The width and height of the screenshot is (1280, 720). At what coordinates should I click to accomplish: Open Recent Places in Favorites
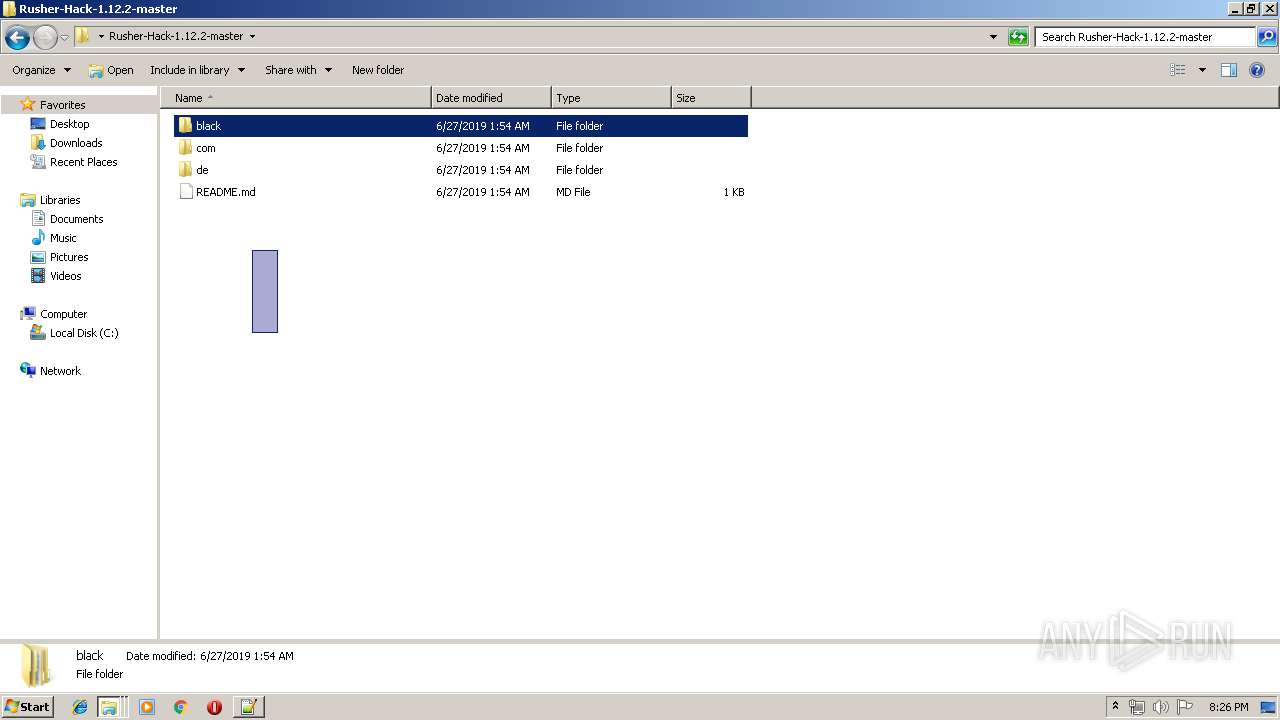(83, 162)
